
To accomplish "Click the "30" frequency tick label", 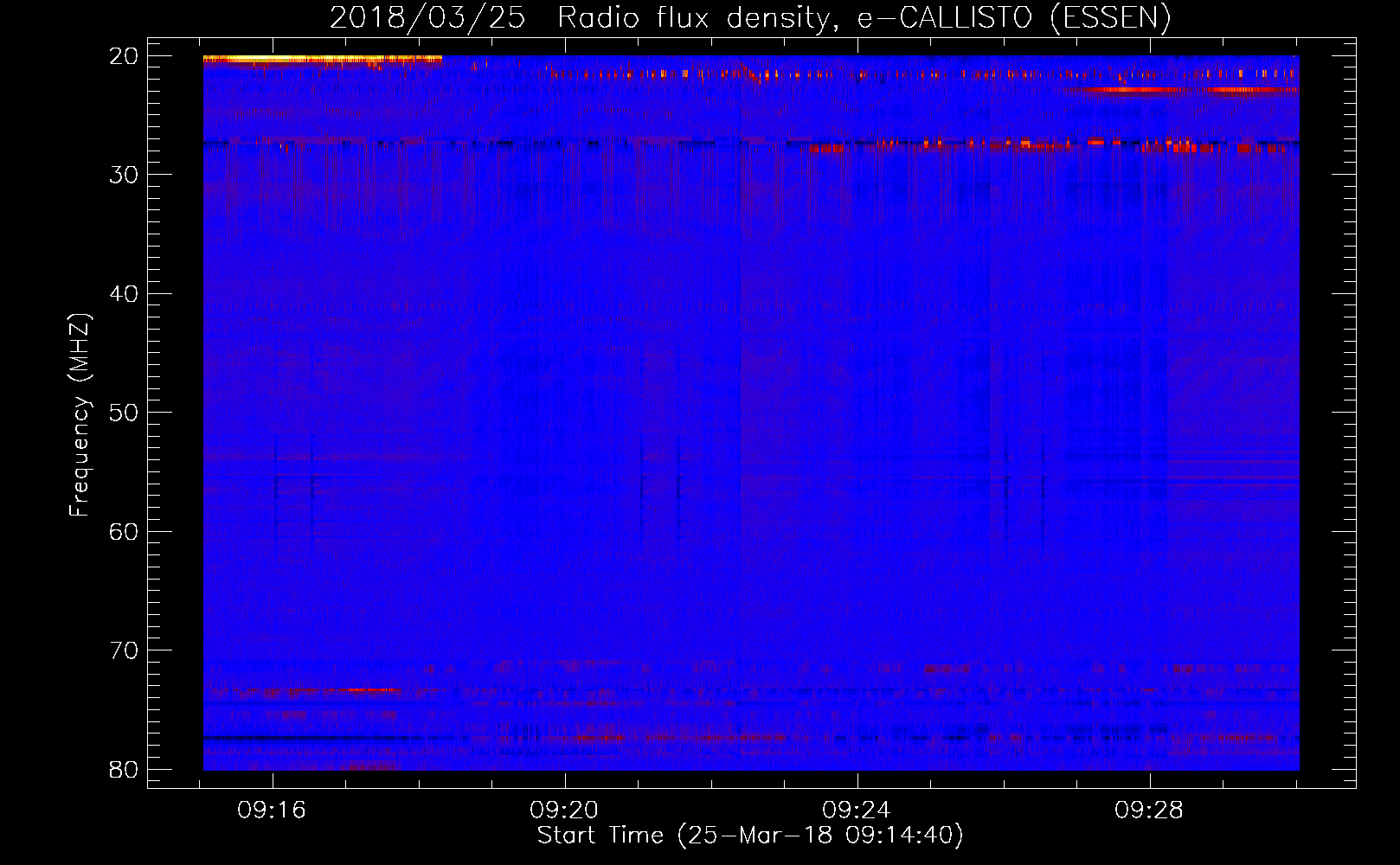I will click(x=124, y=175).
